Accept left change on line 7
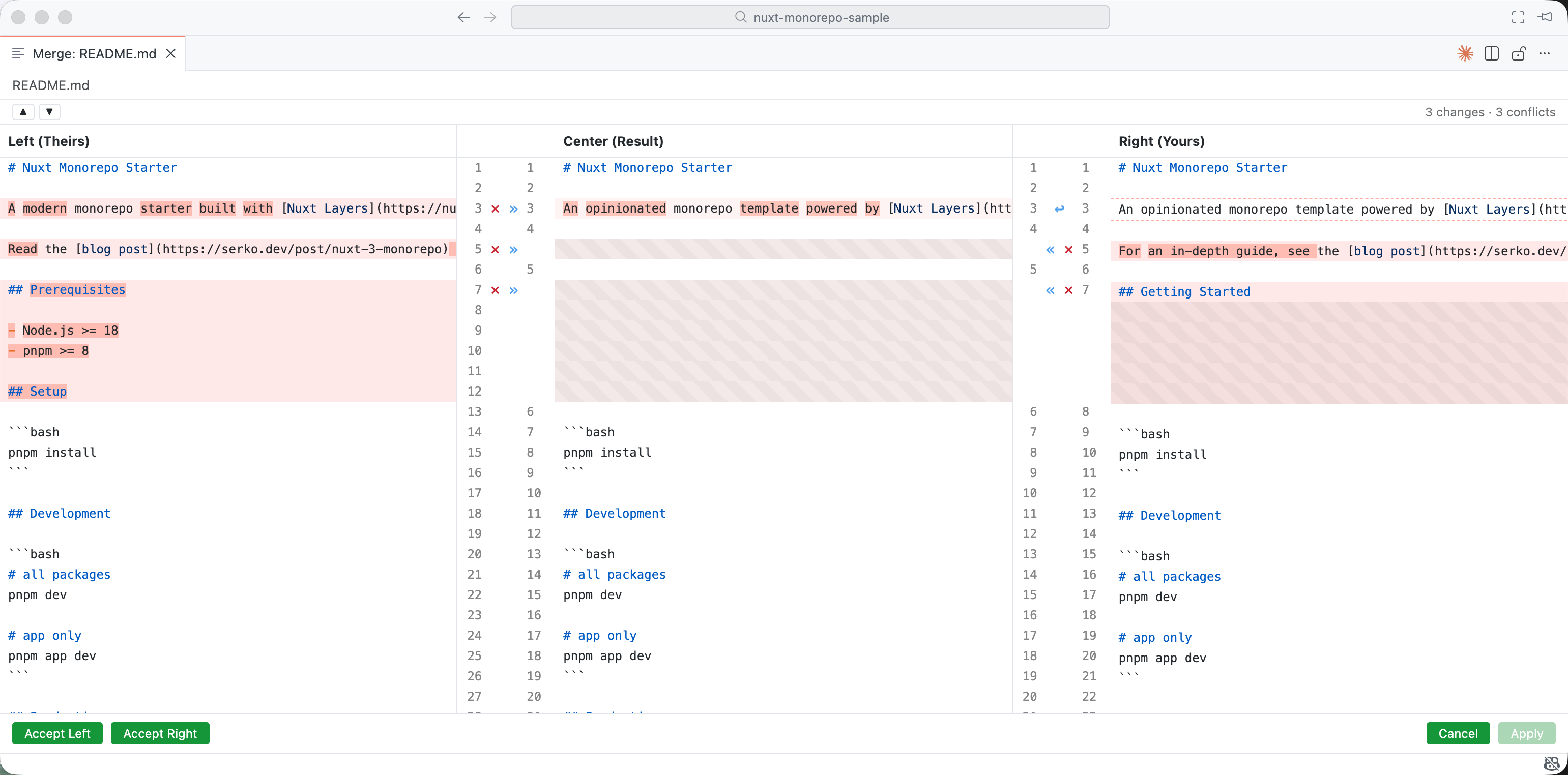Image resolution: width=1568 pixels, height=775 pixels. tap(513, 290)
